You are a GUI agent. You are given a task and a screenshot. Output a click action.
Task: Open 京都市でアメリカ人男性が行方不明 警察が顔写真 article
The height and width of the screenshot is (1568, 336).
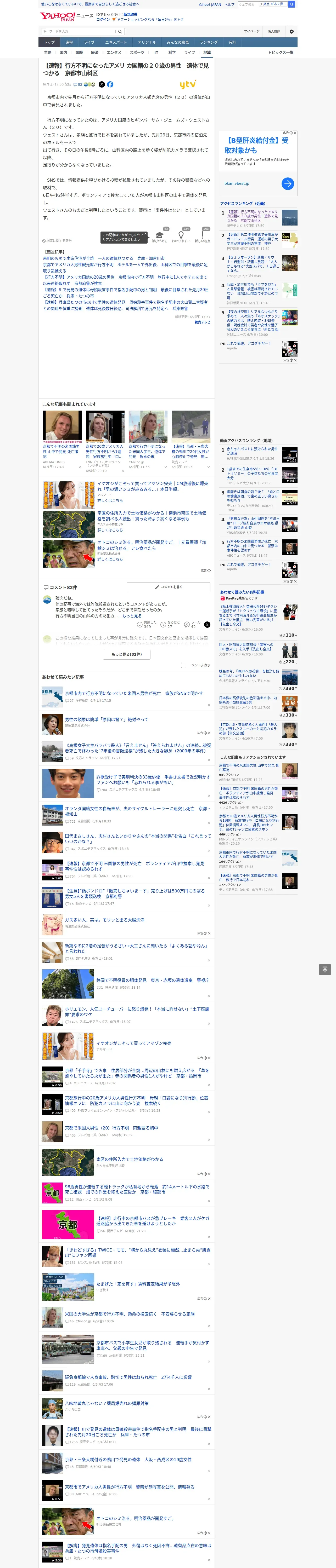pyautogui.click(x=129, y=1487)
